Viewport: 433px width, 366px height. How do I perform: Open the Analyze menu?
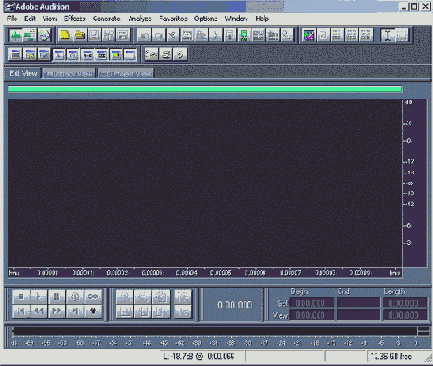pos(140,19)
